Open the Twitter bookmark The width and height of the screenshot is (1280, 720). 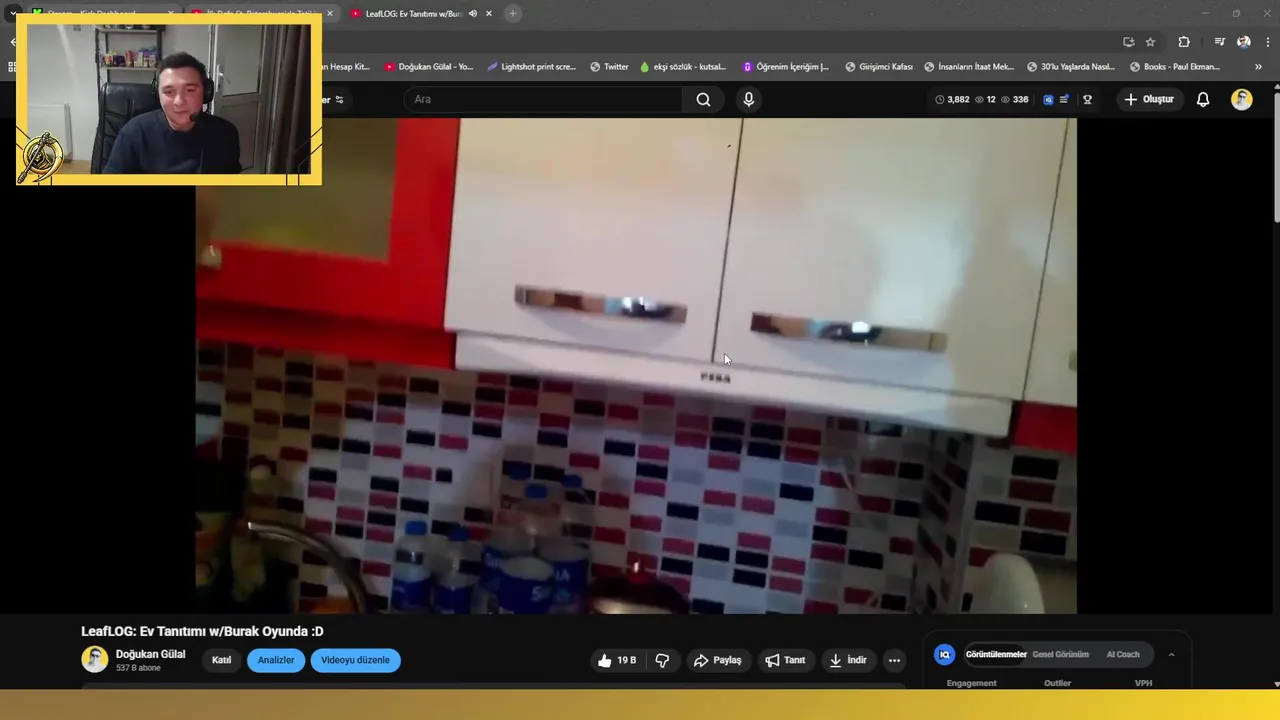(609, 67)
